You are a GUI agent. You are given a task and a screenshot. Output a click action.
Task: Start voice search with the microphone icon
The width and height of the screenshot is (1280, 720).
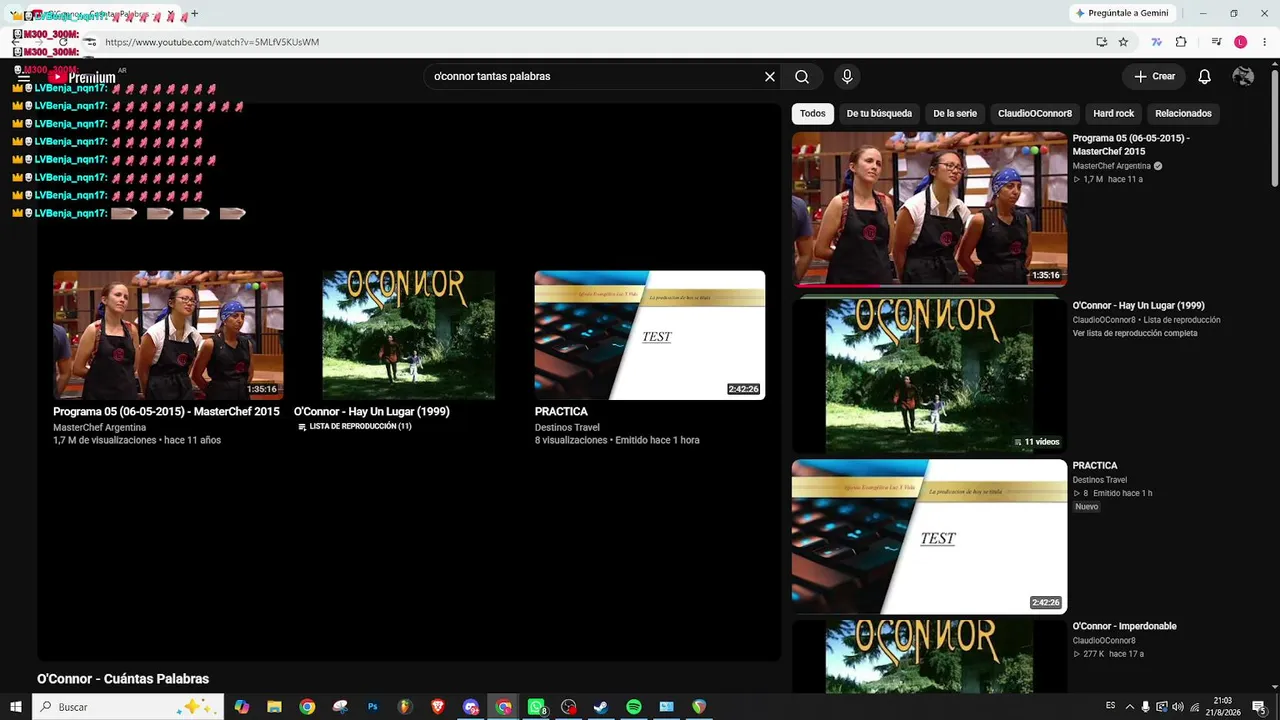tap(847, 77)
